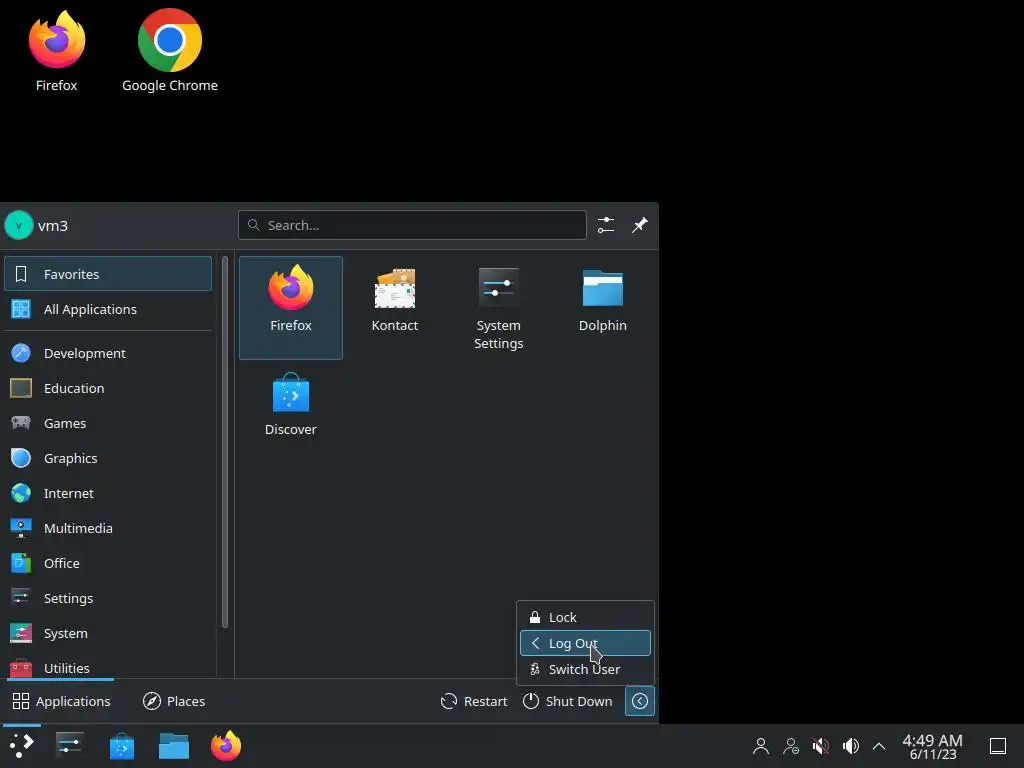Open Dolphin file manager from Favorites
Screen dimensions: 1024x768
(602, 308)
